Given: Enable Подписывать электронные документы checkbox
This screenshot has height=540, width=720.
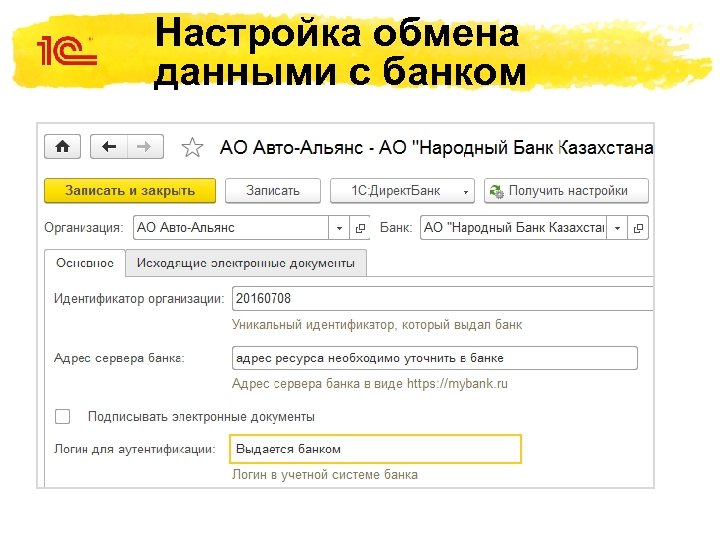Looking at the screenshot, I should (62, 416).
